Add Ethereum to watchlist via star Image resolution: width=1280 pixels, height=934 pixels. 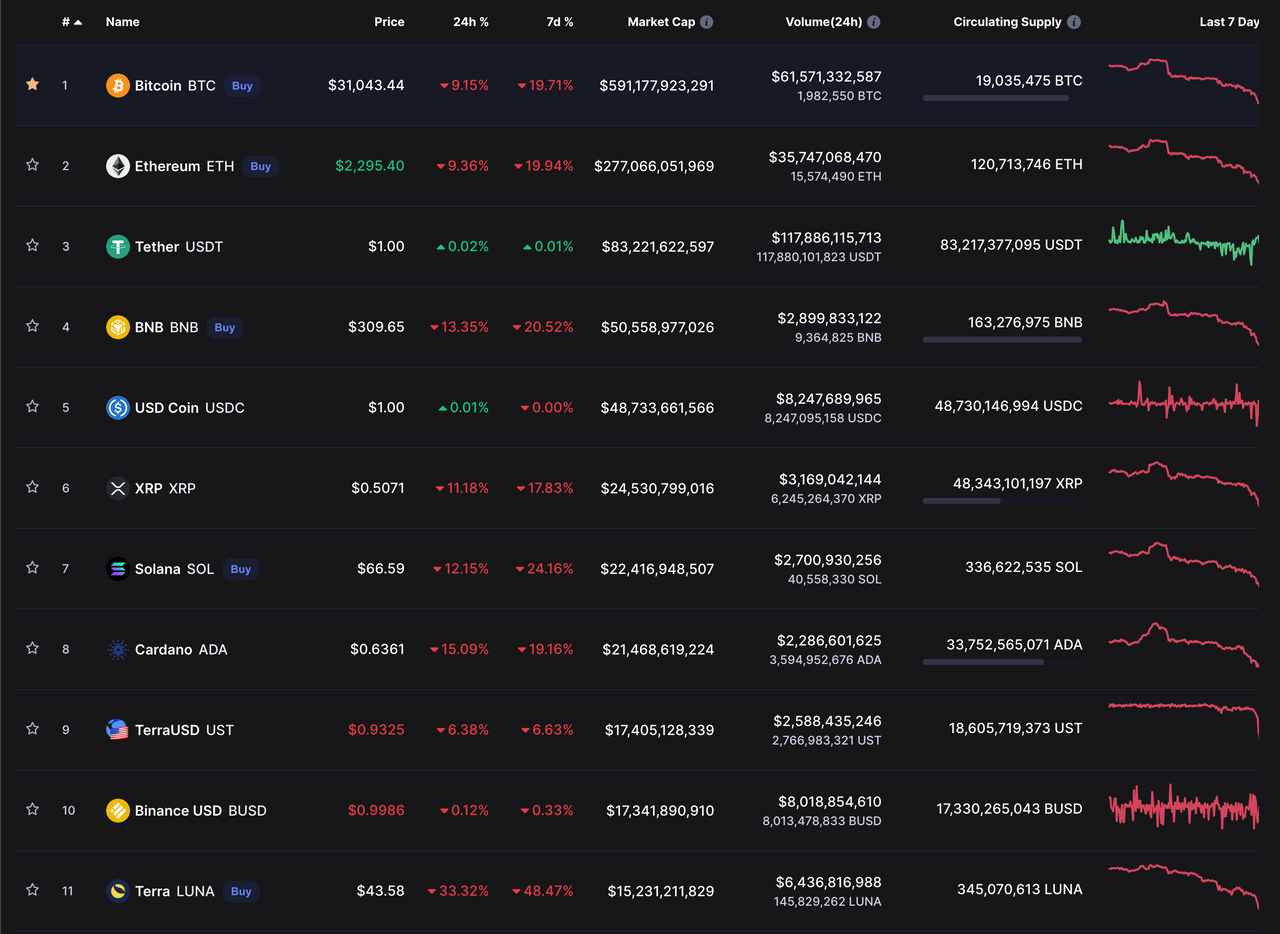point(32,165)
